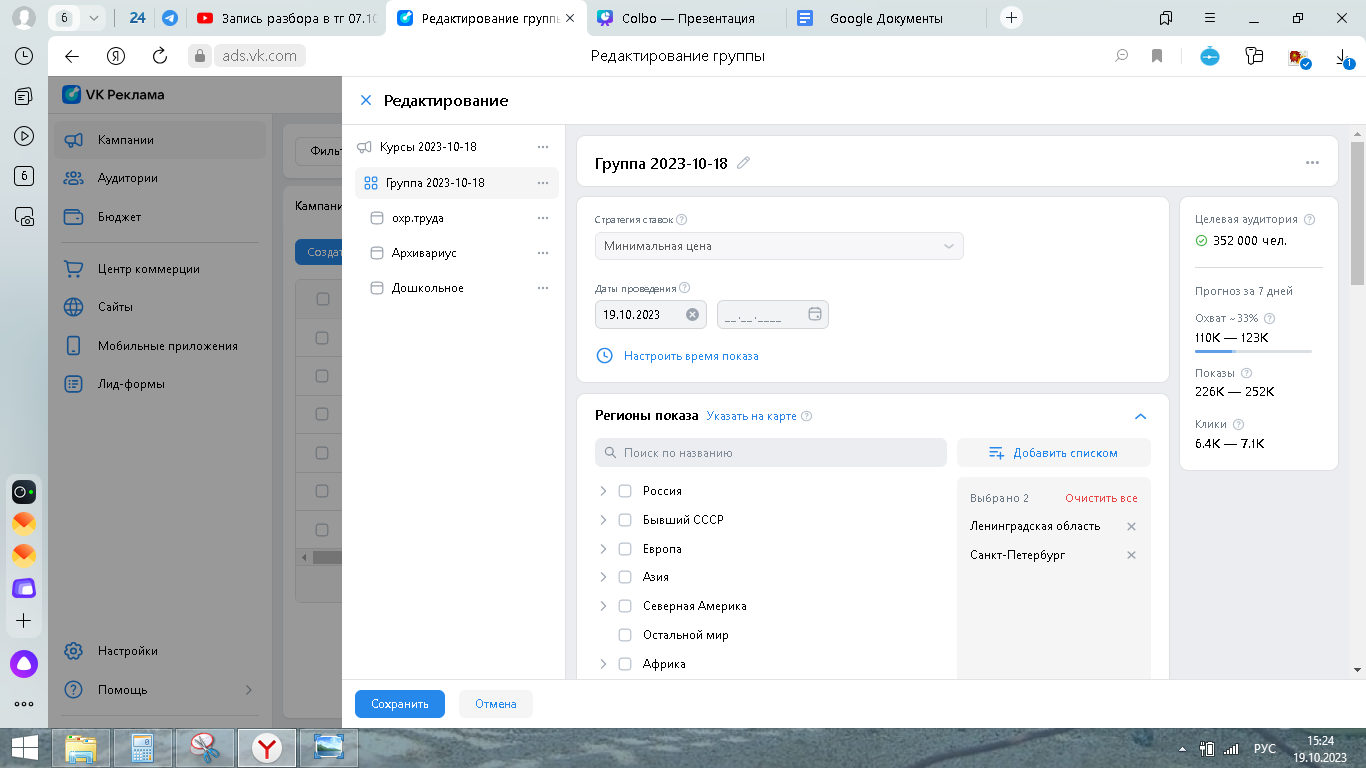Clear the start date 19.10.2023 field

[x=692, y=314]
